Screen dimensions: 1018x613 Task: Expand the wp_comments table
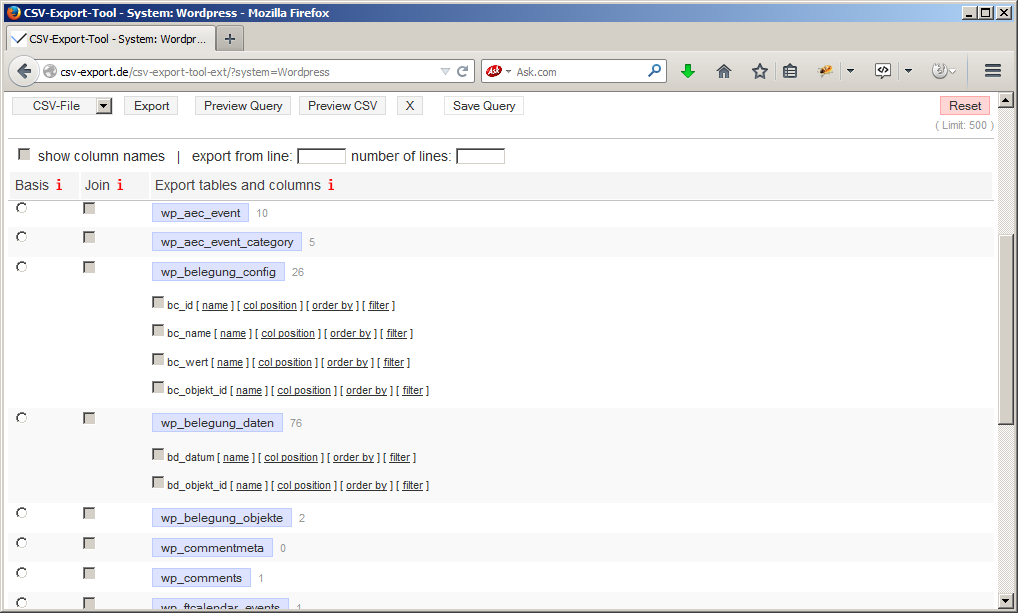click(x=201, y=578)
